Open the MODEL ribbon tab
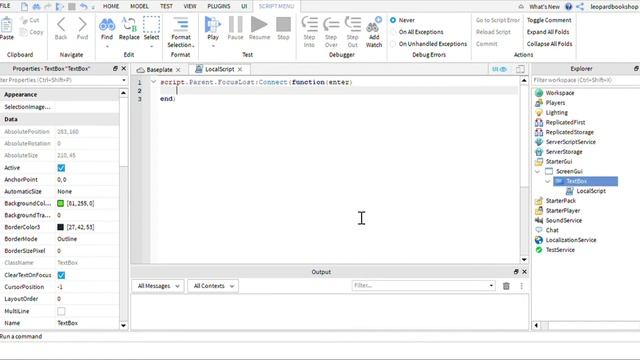Screen dimensions: 640x360 pyautogui.click(x=139, y=6)
